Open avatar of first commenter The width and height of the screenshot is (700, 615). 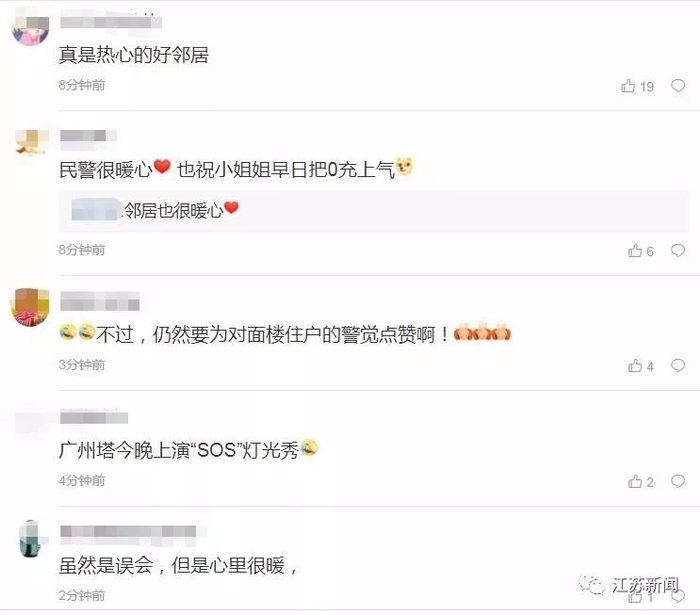30,30
